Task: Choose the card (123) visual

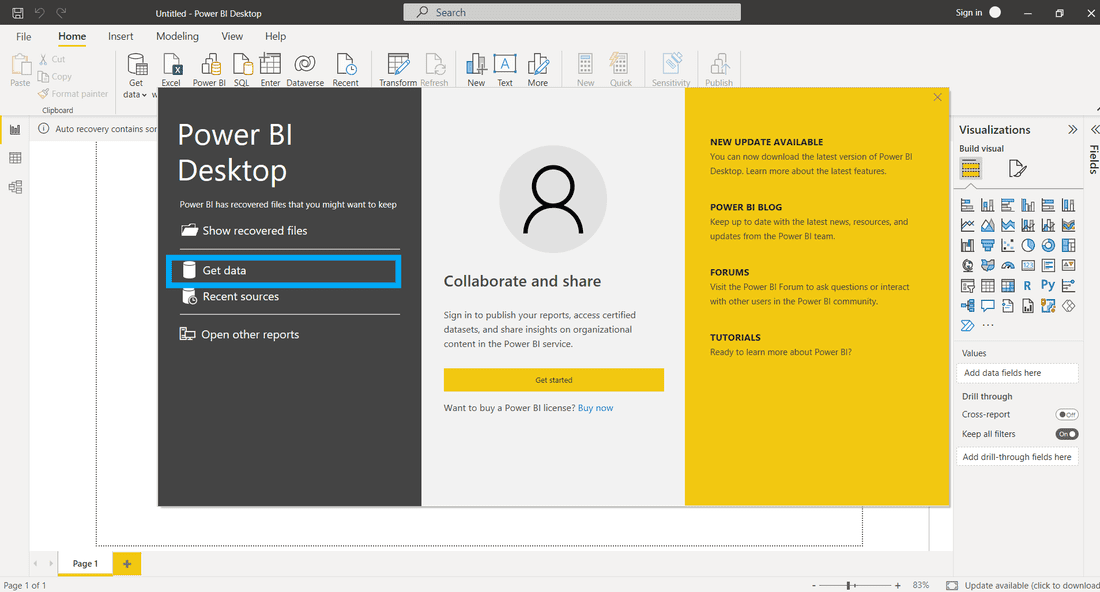Action: 1028,265
